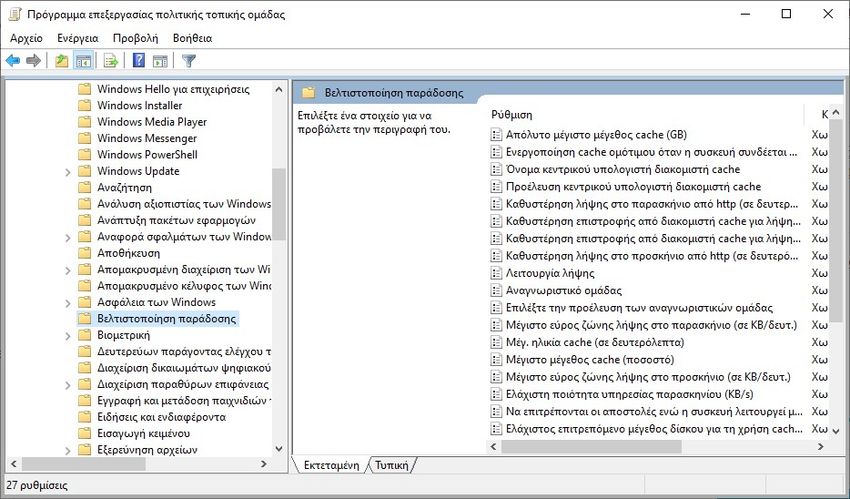Select the Εισαγωγή κειμένου folder
This screenshot has height=499, width=850.
pyautogui.click(x=144, y=433)
